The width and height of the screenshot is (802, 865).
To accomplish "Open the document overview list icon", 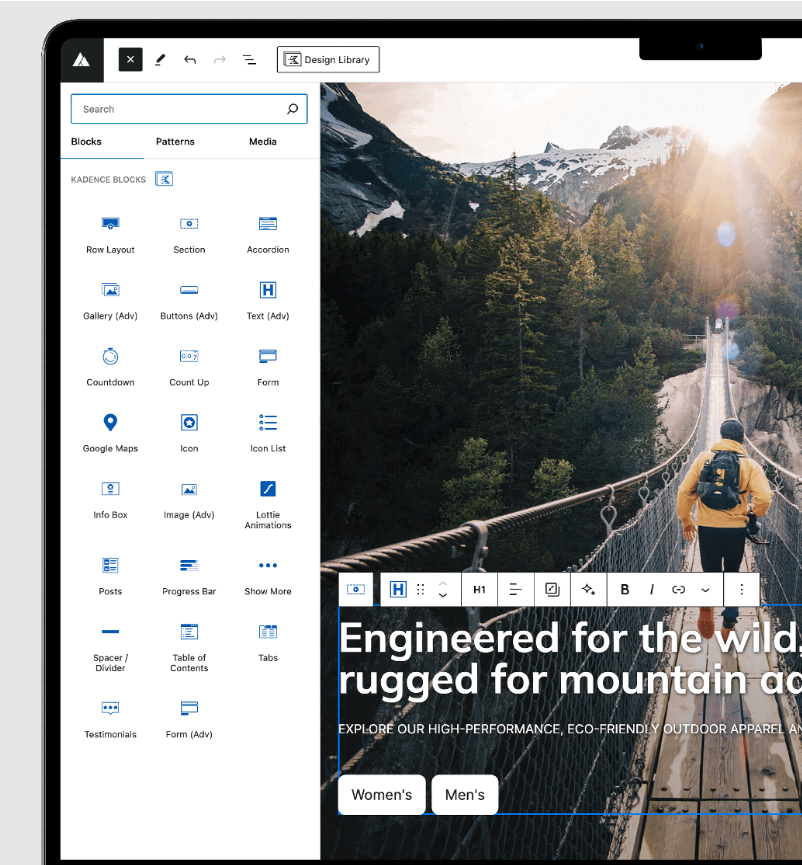I will (x=248, y=59).
